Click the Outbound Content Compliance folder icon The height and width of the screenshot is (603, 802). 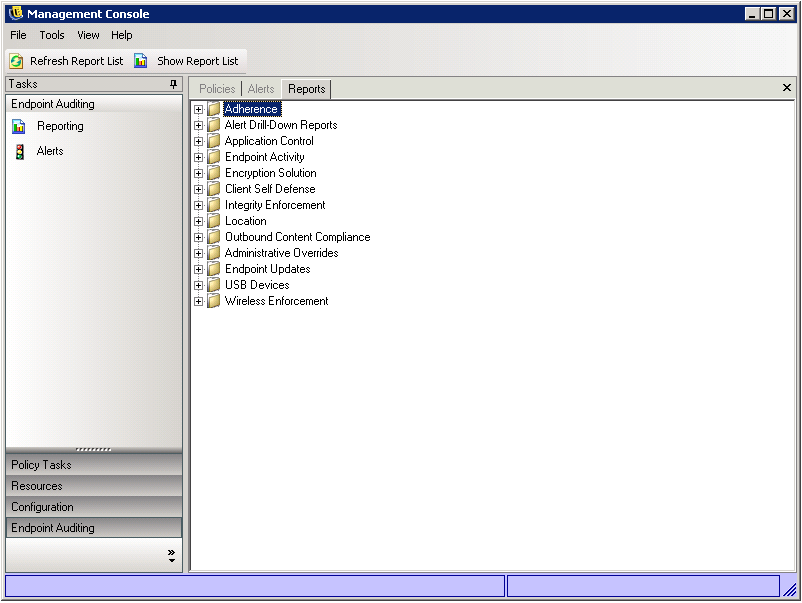(x=214, y=237)
